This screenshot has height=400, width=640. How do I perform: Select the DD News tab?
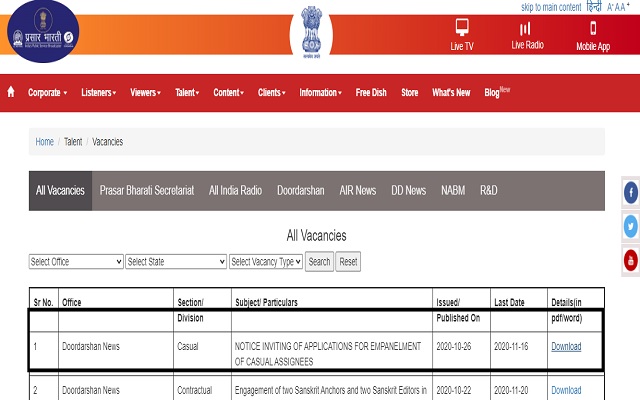(408, 191)
